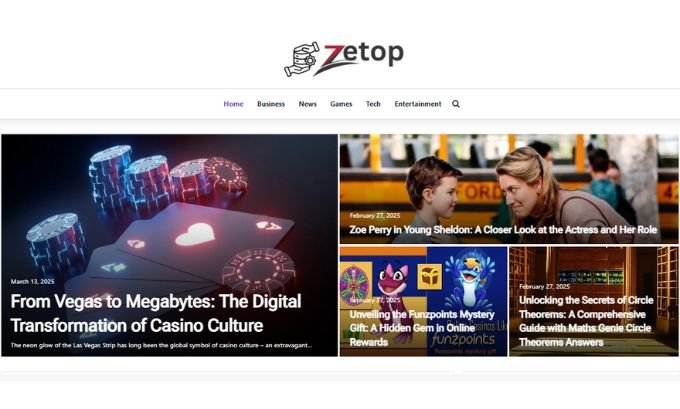Open the Tech navigation link
The width and height of the screenshot is (680, 409).
tap(373, 104)
